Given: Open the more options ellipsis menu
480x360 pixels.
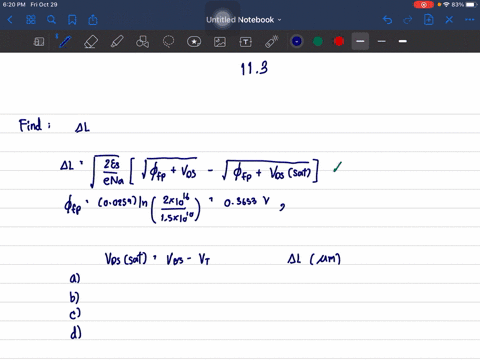Looking at the screenshot, I should pos(470,20).
